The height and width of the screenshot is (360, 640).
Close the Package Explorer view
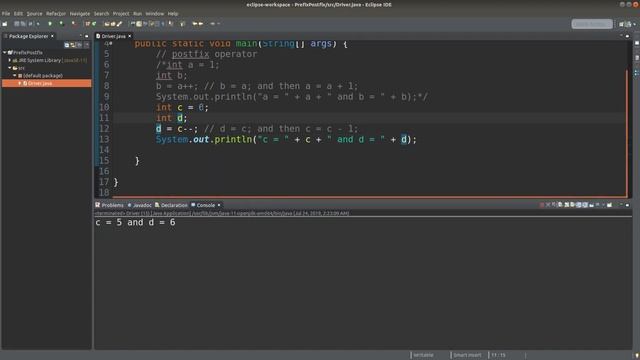click(x=52, y=36)
